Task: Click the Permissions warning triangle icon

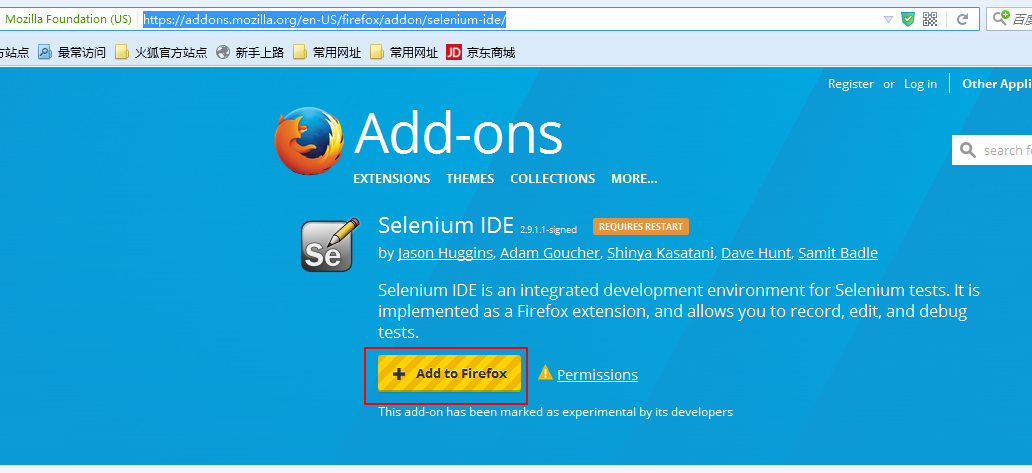Action: point(545,373)
